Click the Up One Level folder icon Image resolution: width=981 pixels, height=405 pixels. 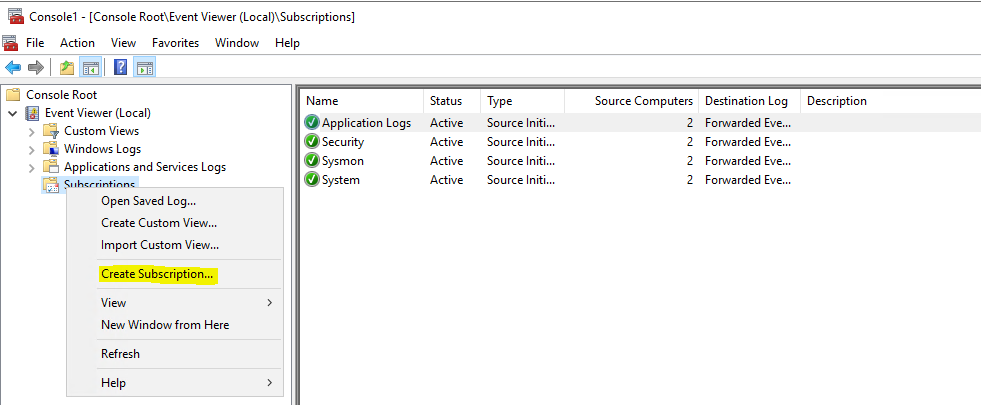tap(66, 68)
